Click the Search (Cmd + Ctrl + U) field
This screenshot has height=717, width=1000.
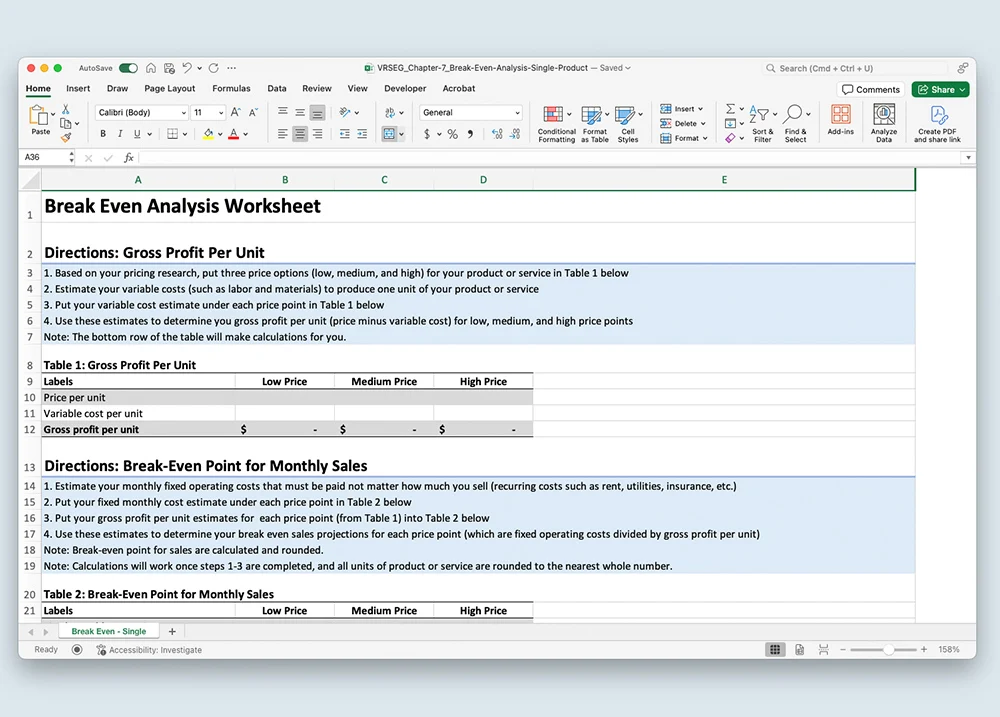point(856,68)
